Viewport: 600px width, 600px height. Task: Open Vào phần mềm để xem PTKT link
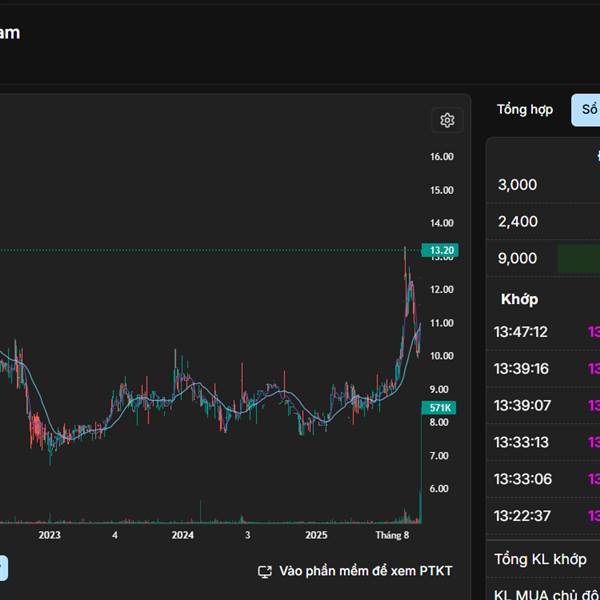tap(365, 571)
